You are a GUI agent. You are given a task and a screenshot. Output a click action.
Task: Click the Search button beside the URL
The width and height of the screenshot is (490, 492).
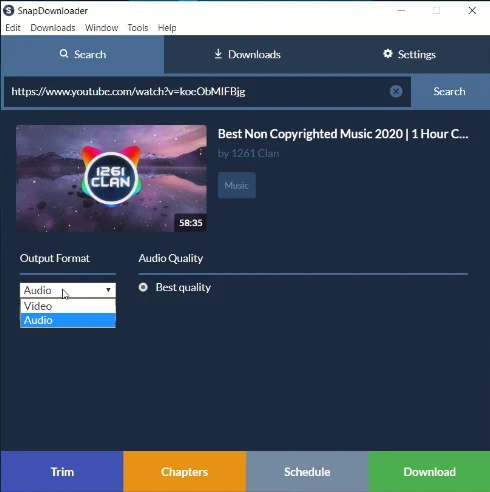[450, 91]
